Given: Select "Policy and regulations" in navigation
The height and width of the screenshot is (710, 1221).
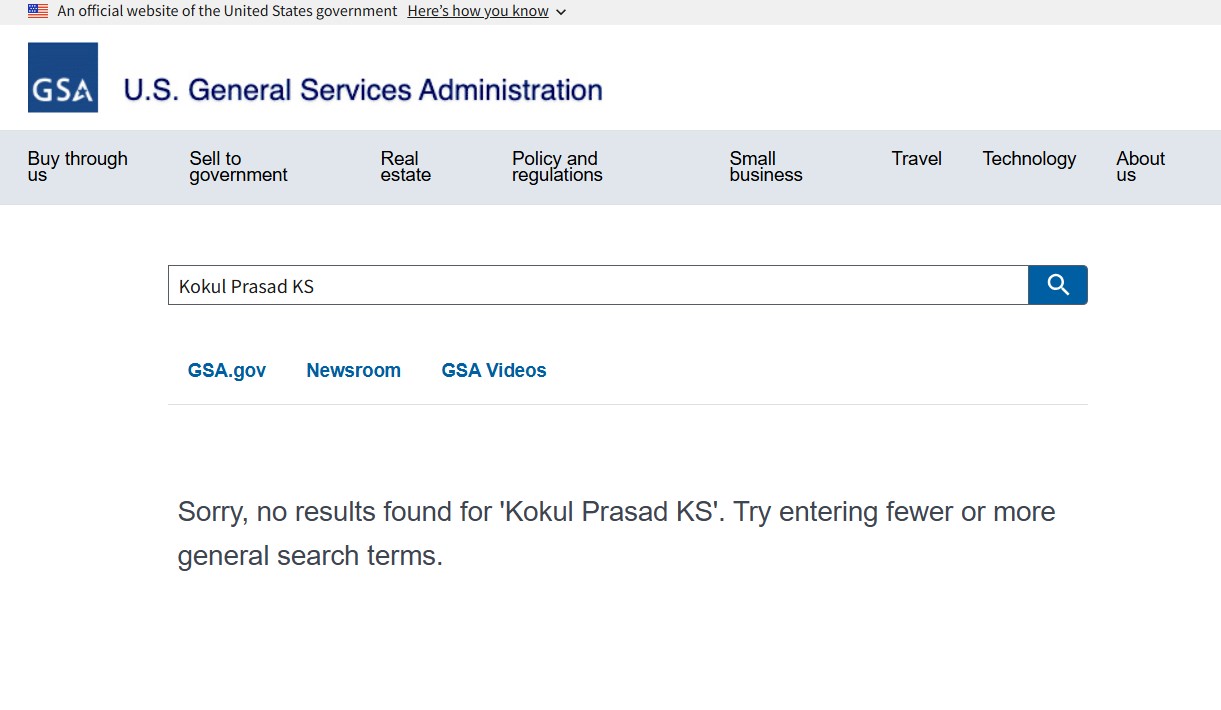Looking at the screenshot, I should pos(557,166).
